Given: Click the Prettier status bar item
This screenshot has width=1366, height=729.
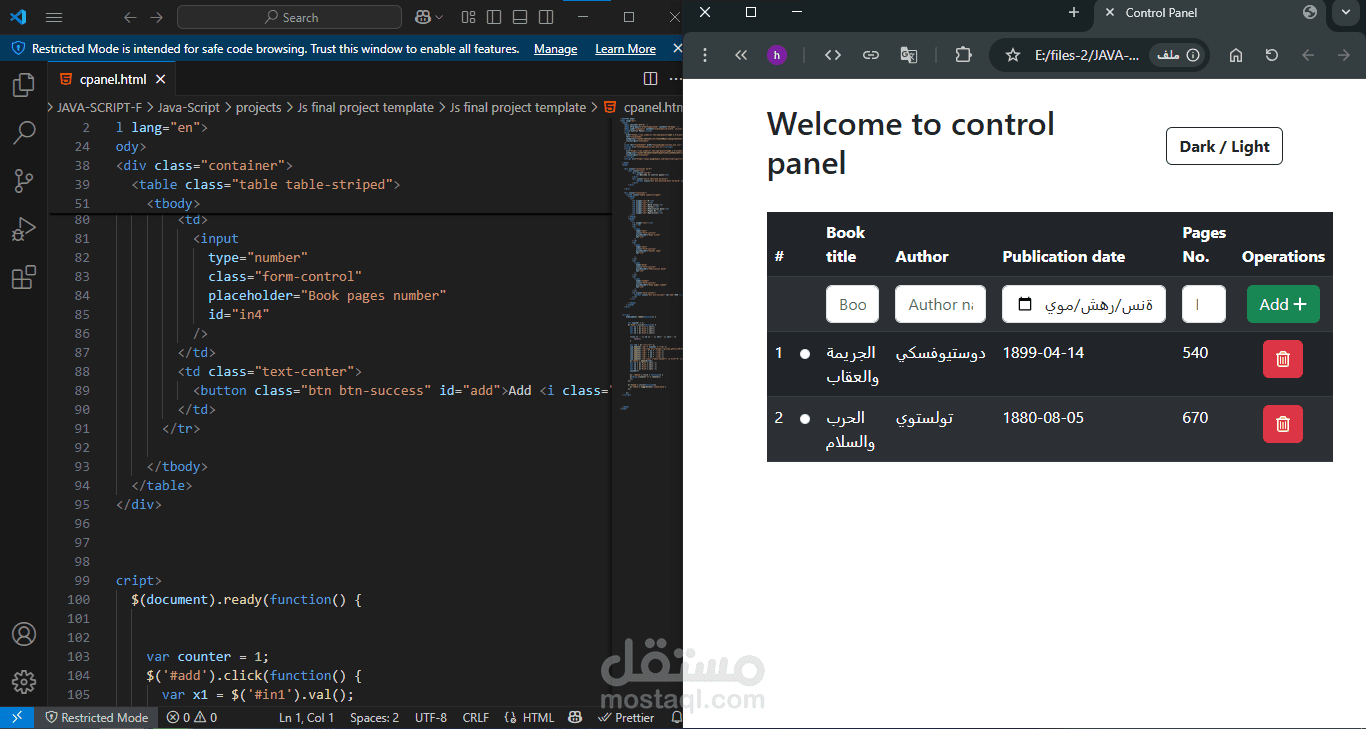Looking at the screenshot, I should tap(626, 717).
